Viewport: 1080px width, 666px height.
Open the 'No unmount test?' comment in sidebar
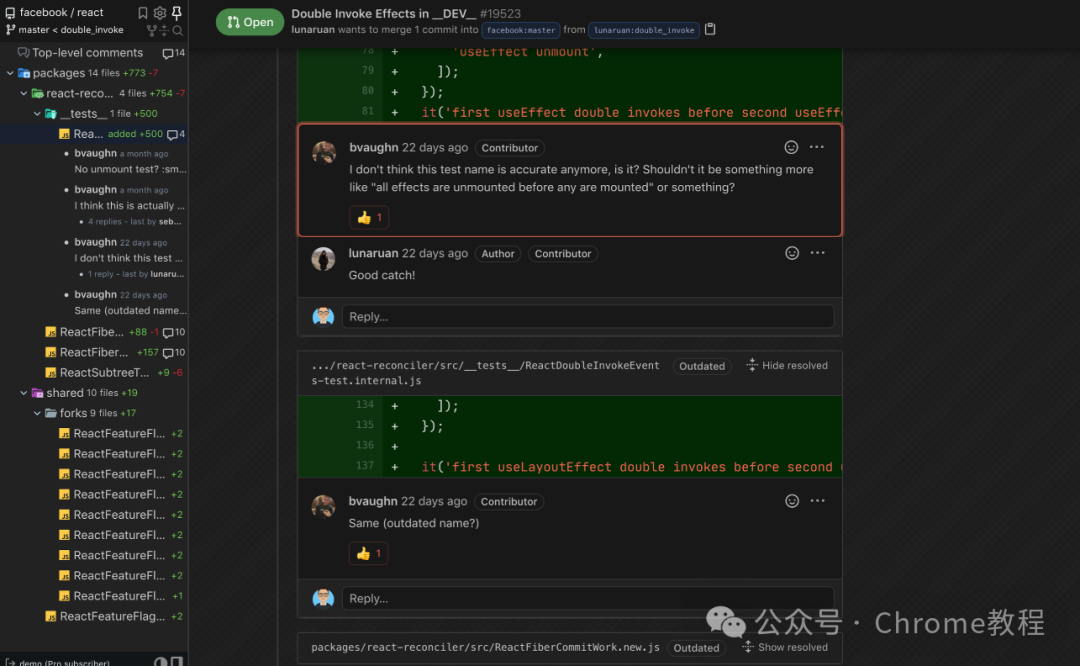(x=130, y=169)
